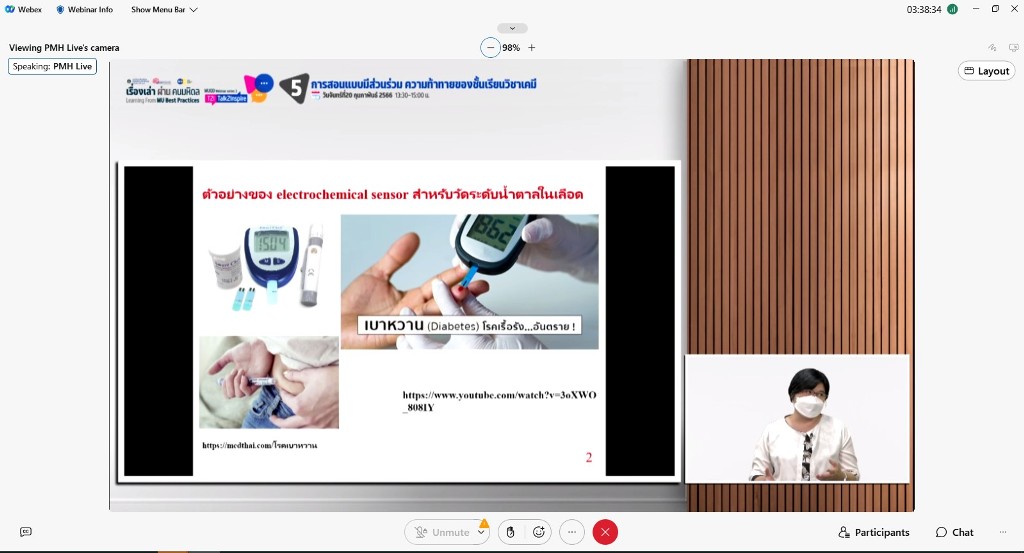This screenshot has width=1024, height=553.
Task: Open Webinar Info
Action: pos(84,9)
